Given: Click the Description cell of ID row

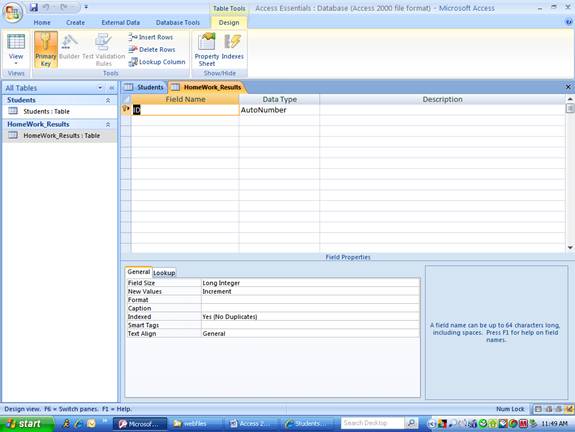Looking at the screenshot, I should pos(442,110).
